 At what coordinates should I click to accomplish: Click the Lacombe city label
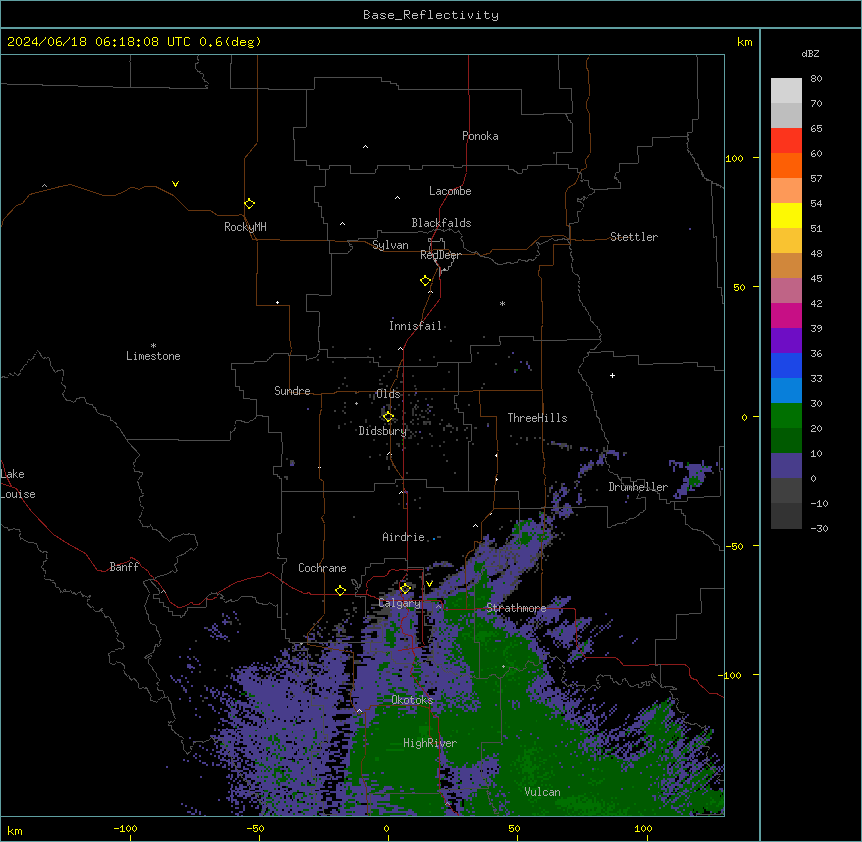(450, 191)
